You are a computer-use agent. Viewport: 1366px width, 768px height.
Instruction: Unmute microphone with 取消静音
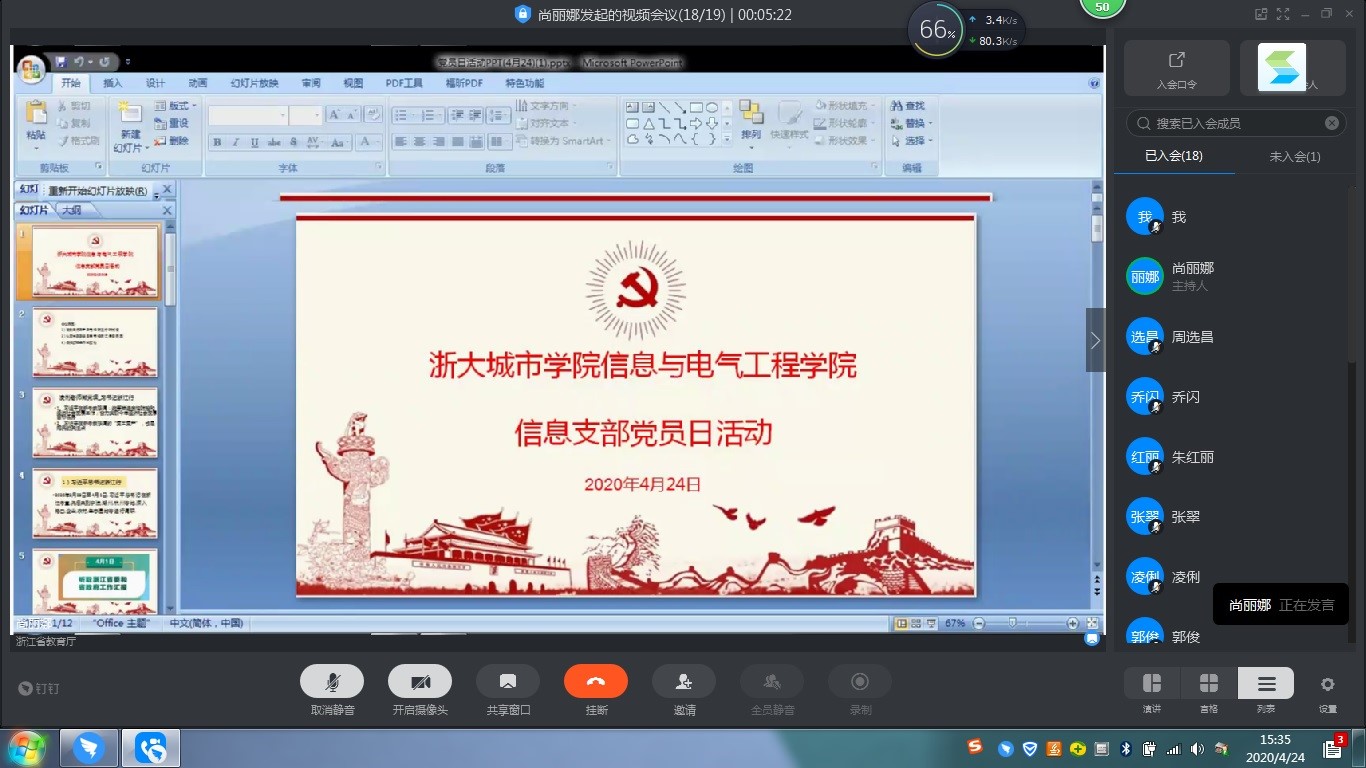(332, 682)
